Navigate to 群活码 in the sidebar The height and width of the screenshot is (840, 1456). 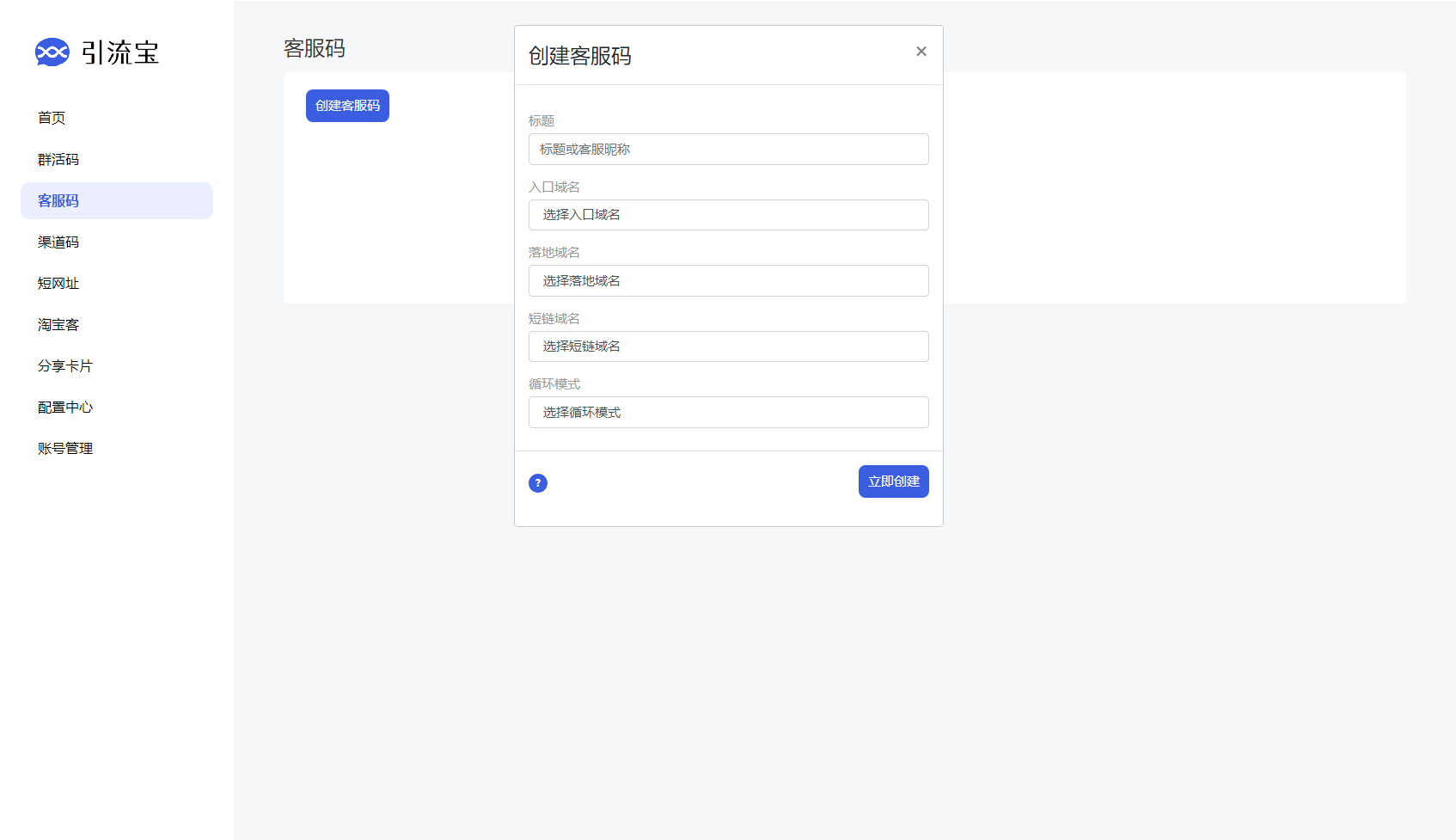(x=57, y=159)
